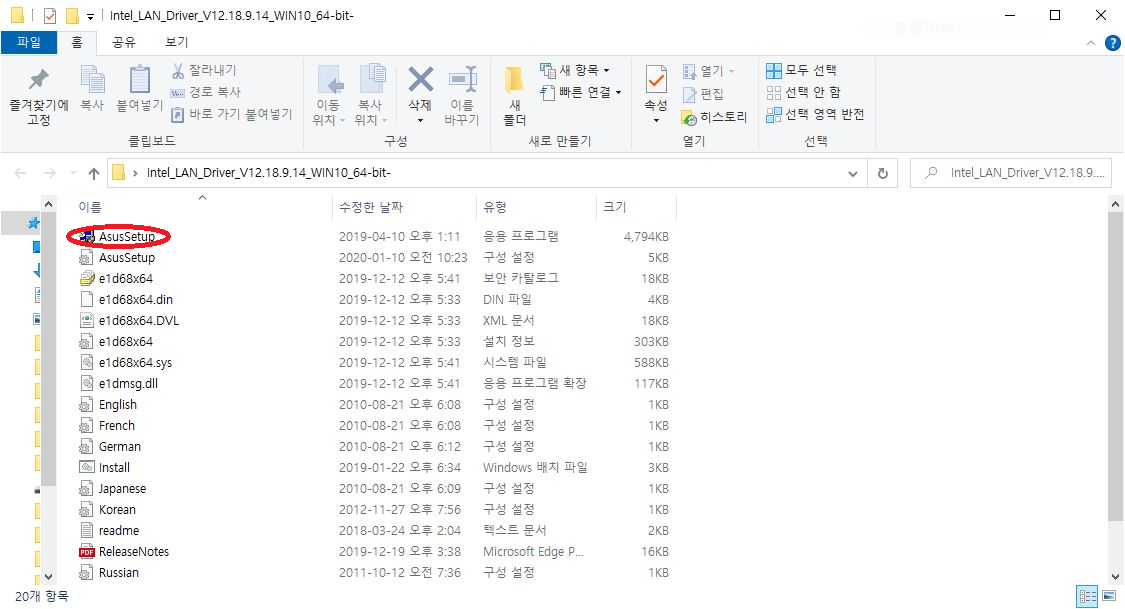Click the Delete X icon
The width and height of the screenshot is (1125, 609).
point(420,81)
